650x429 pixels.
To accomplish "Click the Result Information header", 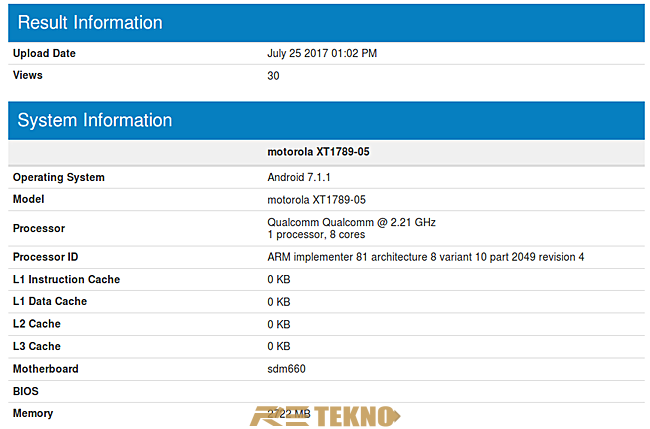I will tap(326, 23).
